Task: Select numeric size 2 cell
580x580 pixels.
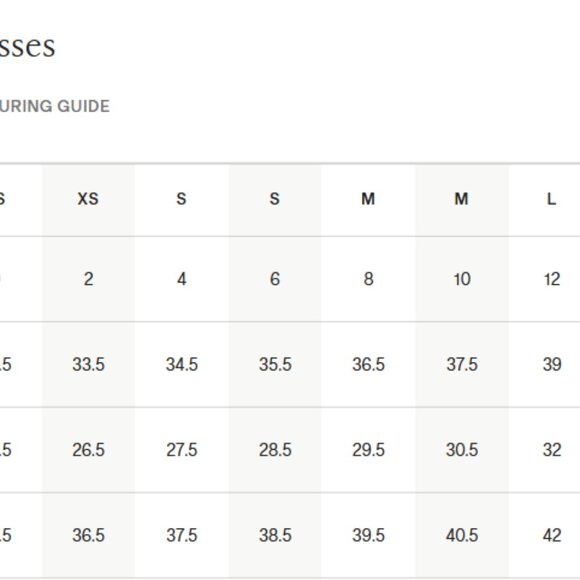Action: (x=88, y=279)
